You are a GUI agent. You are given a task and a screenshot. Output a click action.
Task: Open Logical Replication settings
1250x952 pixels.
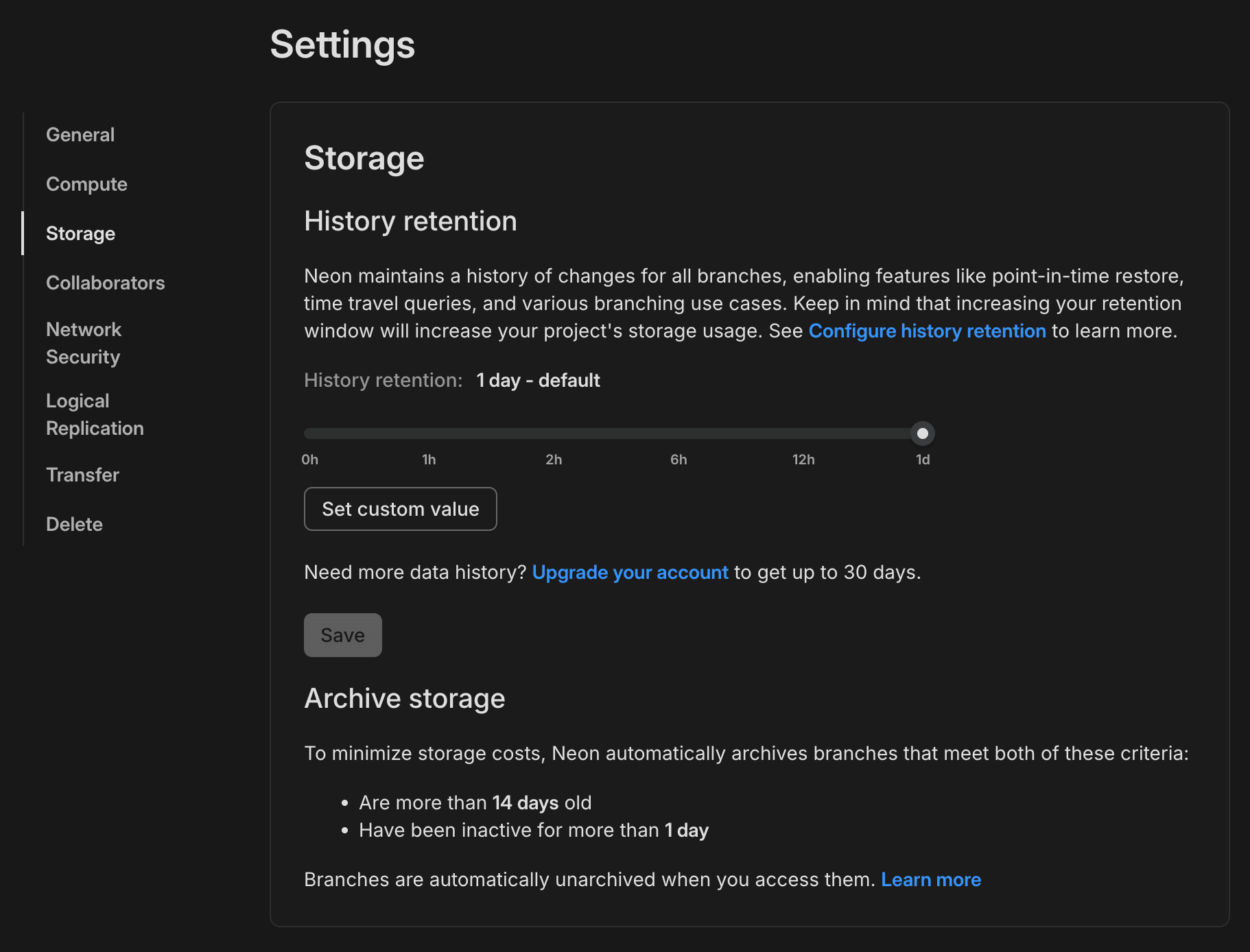95,414
